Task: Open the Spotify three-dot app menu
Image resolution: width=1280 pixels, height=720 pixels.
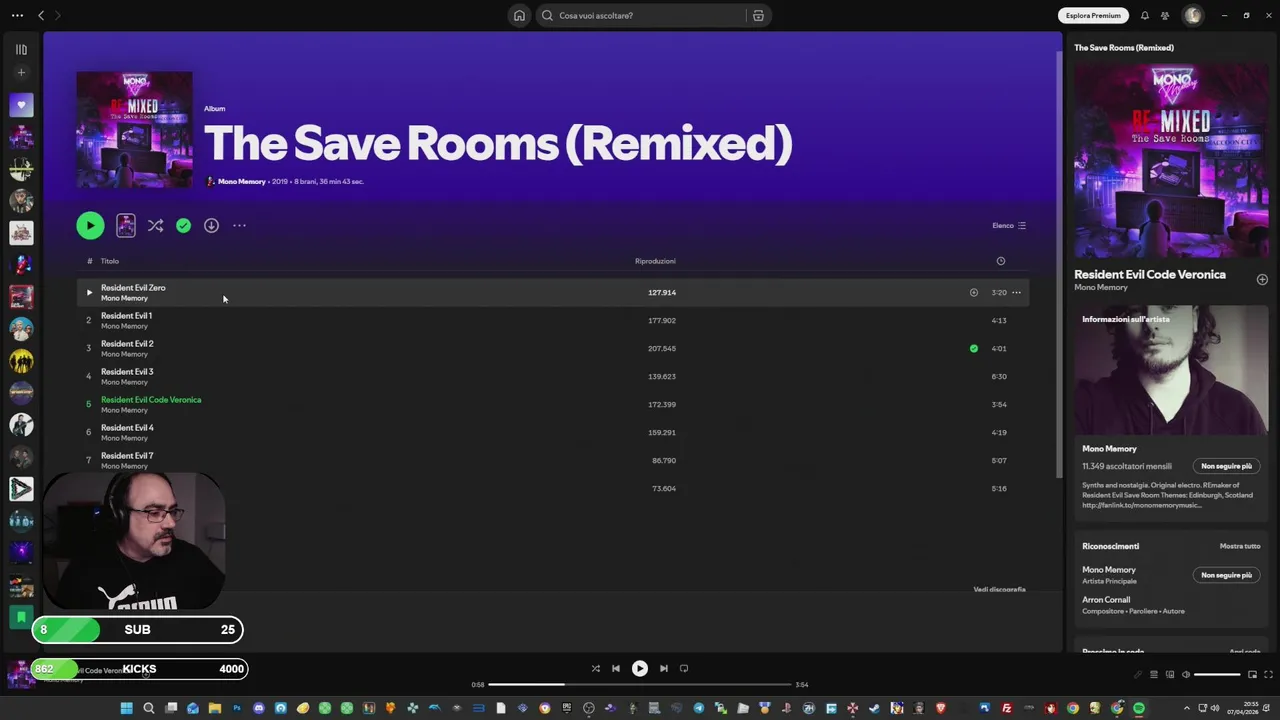Action: tap(17, 15)
